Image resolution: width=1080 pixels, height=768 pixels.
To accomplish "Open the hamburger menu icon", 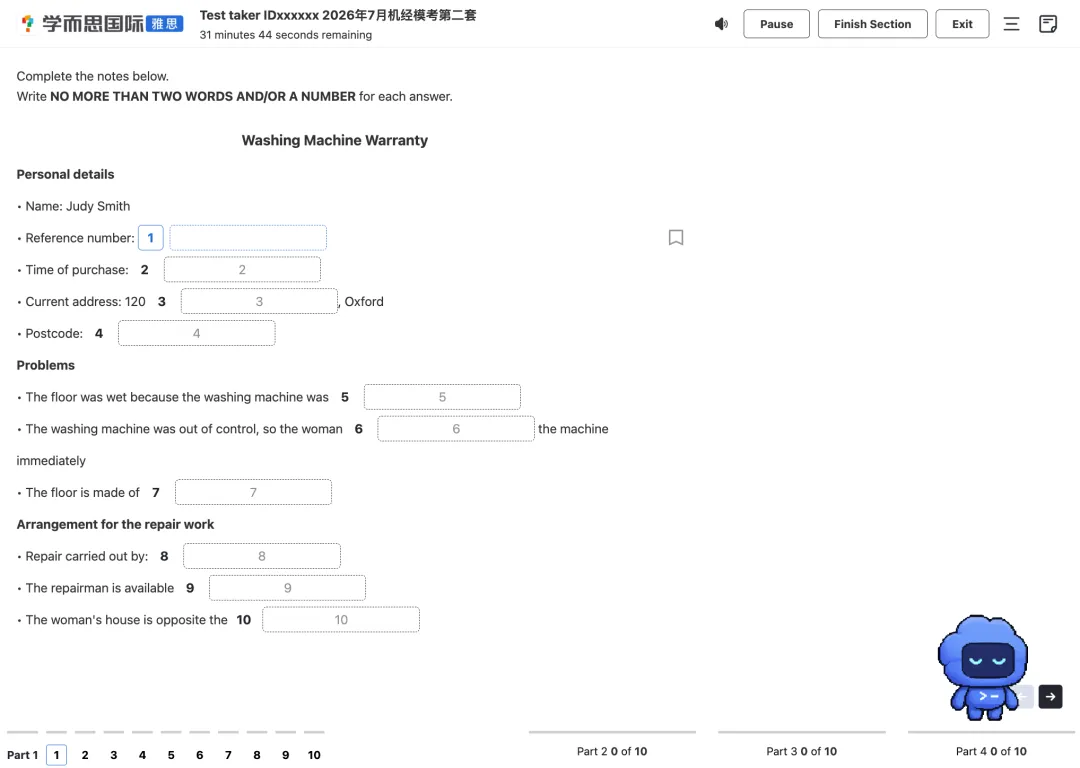I will click(x=1011, y=24).
